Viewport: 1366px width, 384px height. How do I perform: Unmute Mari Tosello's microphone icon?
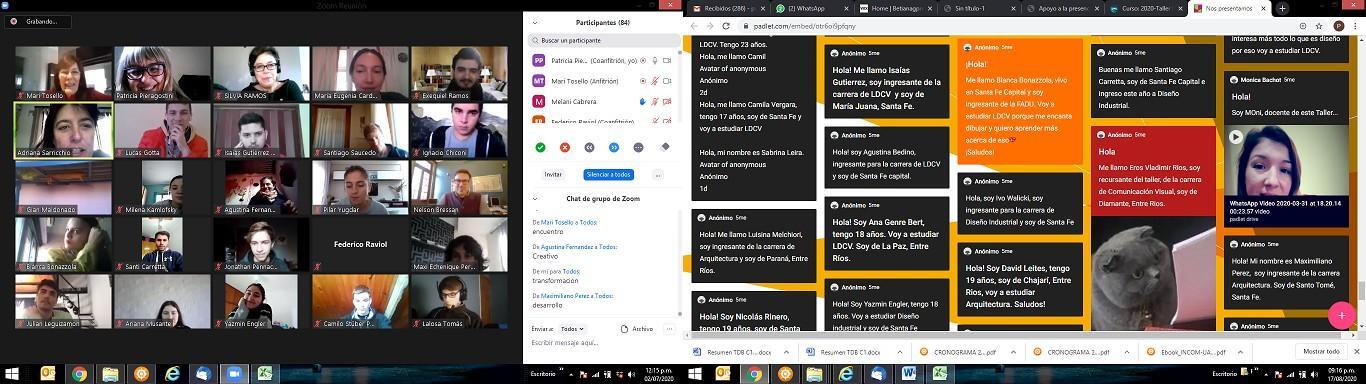click(x=655, y=81)
